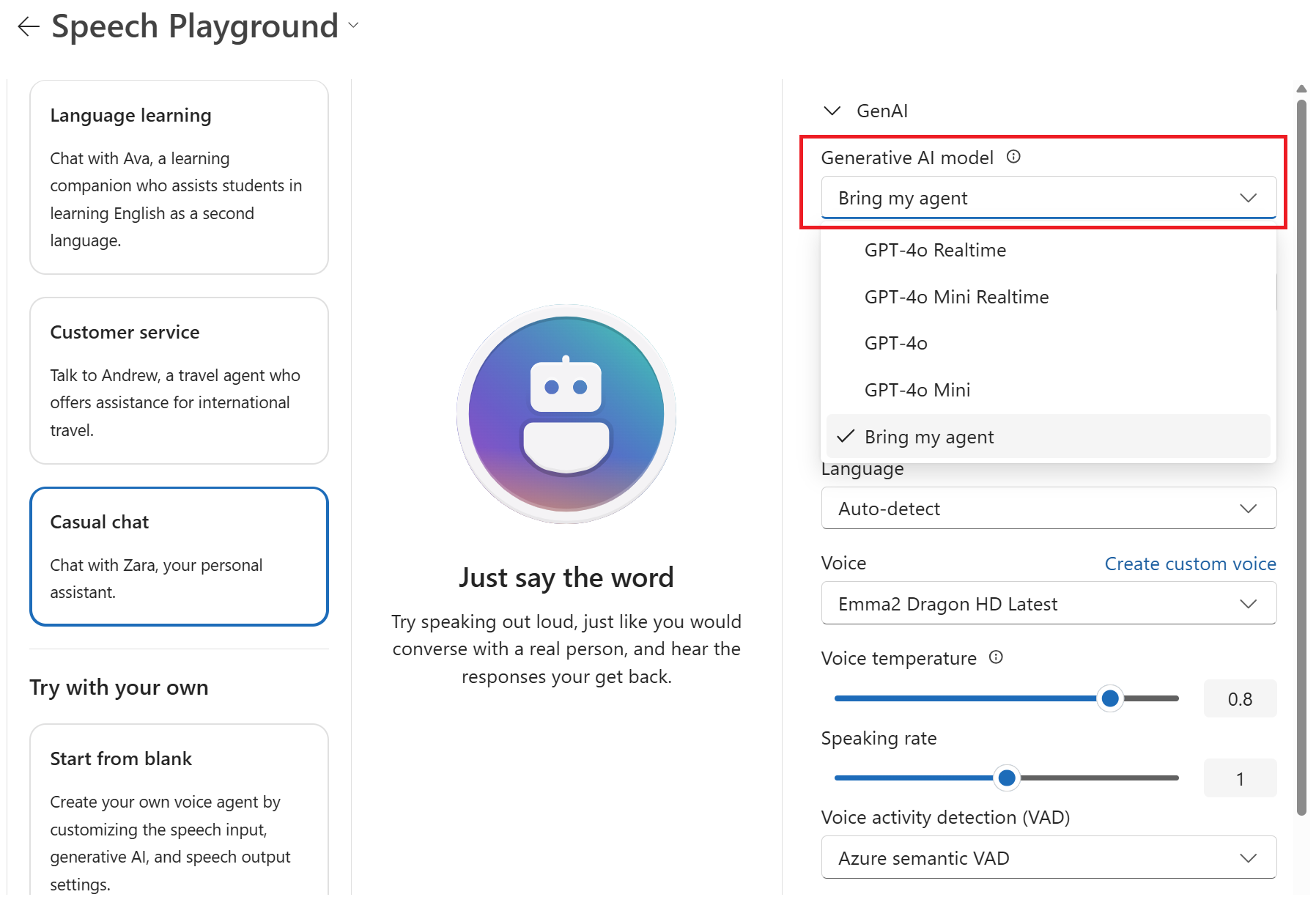The height and width of the screenshot is (919, 1316).
Task: Select the Casual chat scenario card
Action: (179, 556)
